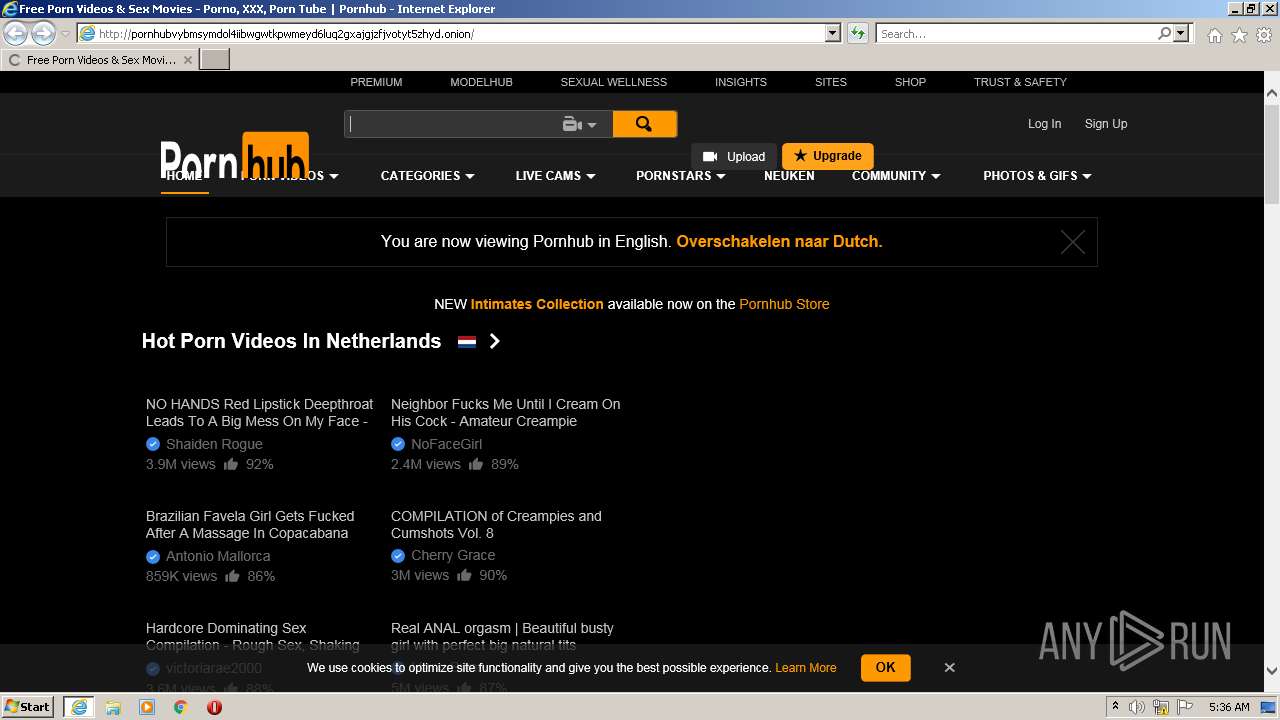Viewport: 1280px width, 720px height.
Task: Launch Chrome from the taskbar
Action: pos(181,707)
